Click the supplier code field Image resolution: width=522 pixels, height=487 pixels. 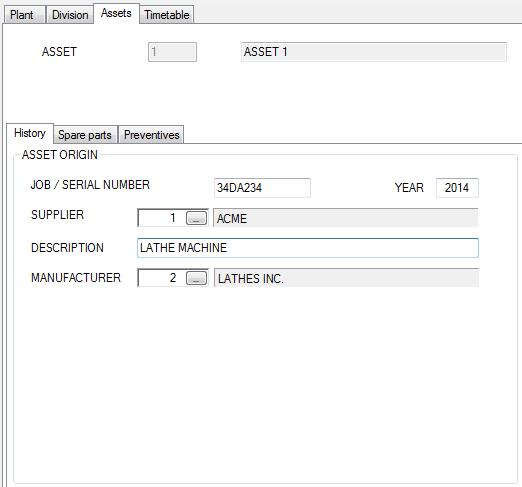pos(162,218)
